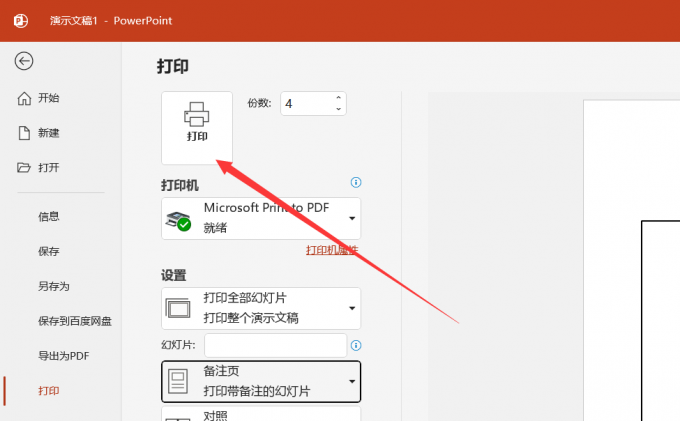Click the info icon next to slides field
This screenshot has height=421, width=680.
pyautogui.click(x=356, y=346)
